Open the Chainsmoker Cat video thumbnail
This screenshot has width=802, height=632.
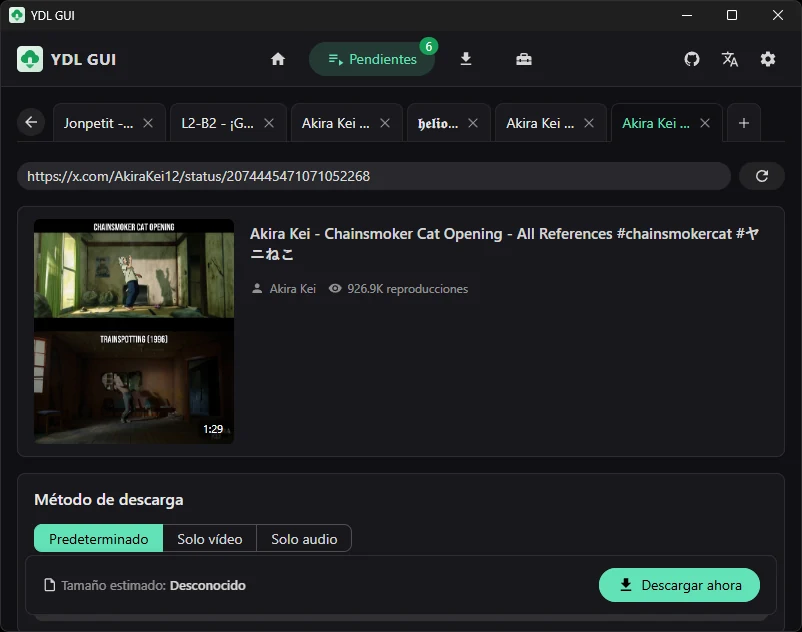[134, 331]
